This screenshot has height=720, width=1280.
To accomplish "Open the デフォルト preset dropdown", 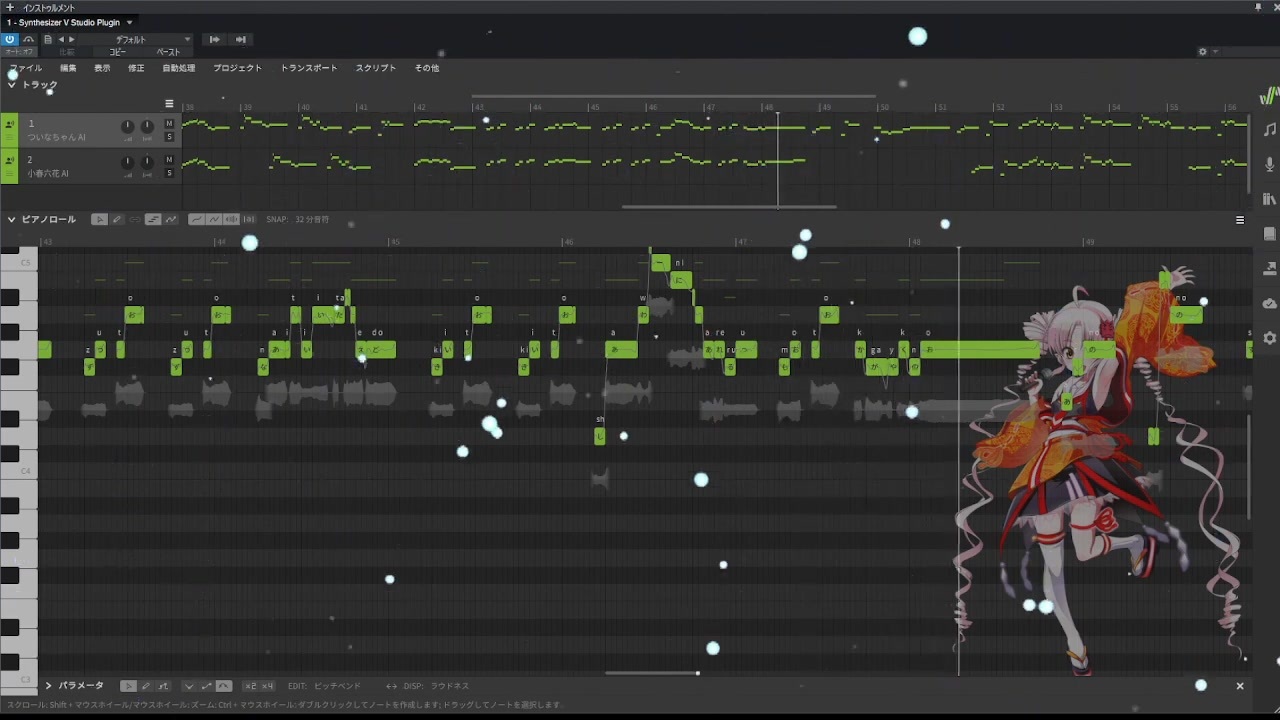I will click(152, 39).
